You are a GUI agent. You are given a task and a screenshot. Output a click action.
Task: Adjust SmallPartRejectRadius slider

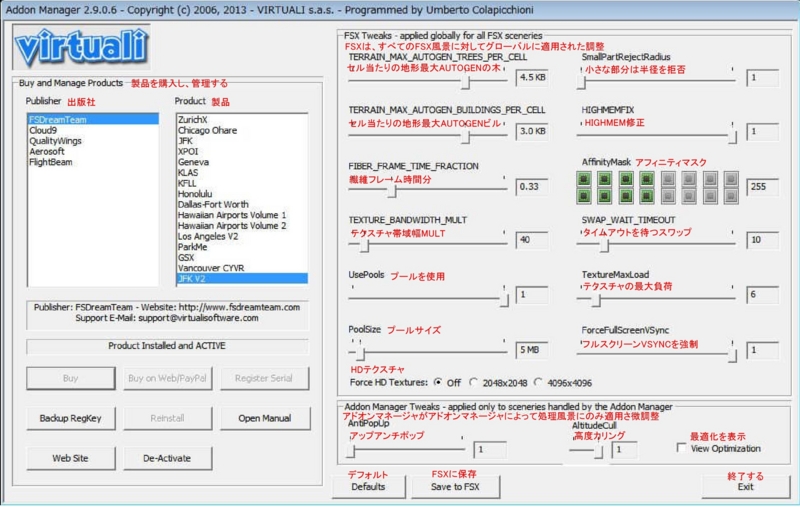(581, 82)
